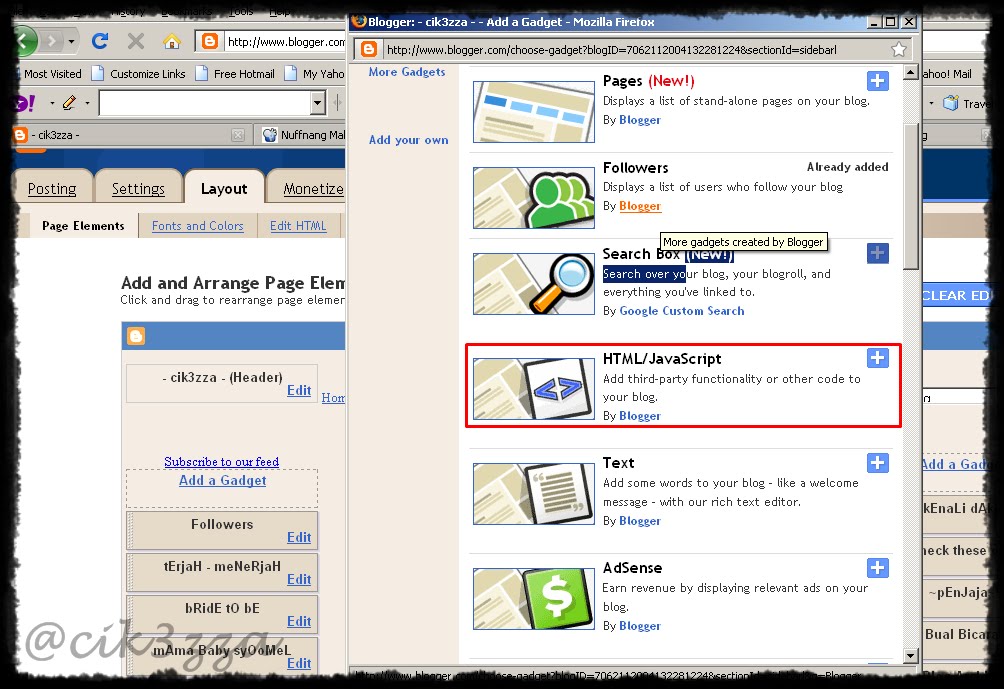The height and width of the screenshot is (689, 1004).
Task: Click the gadget list vertical scrollbar thumb
Action: click(x=911, y=195)
